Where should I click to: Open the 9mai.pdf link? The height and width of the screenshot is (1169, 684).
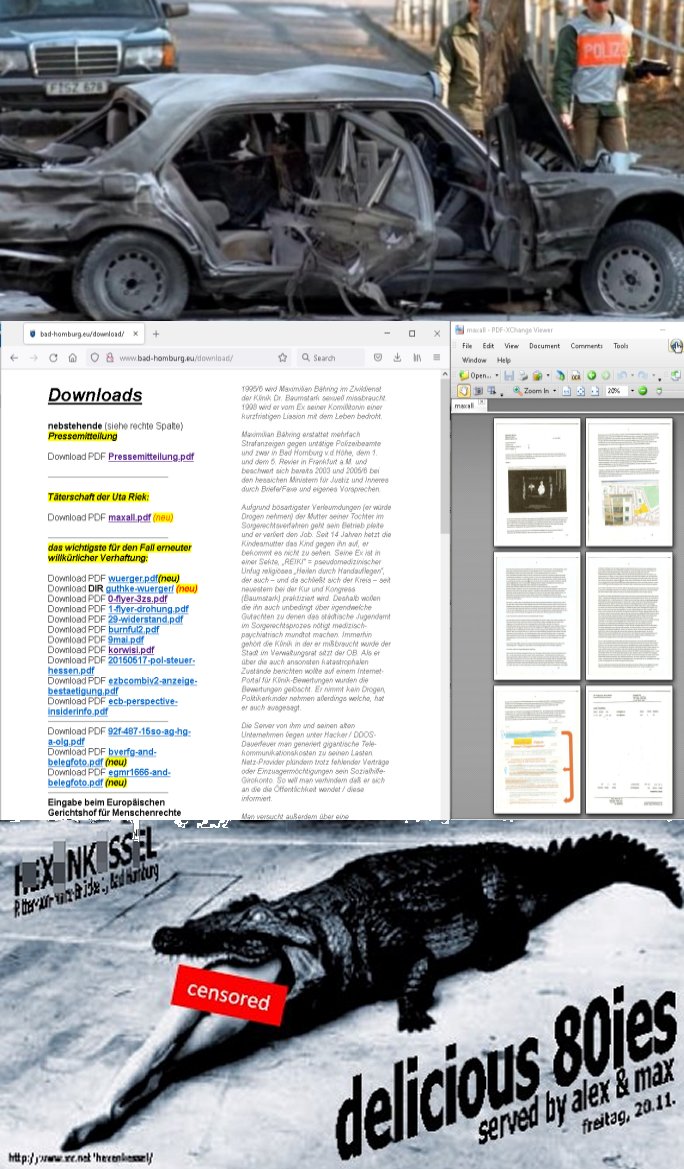coord(126,640)
